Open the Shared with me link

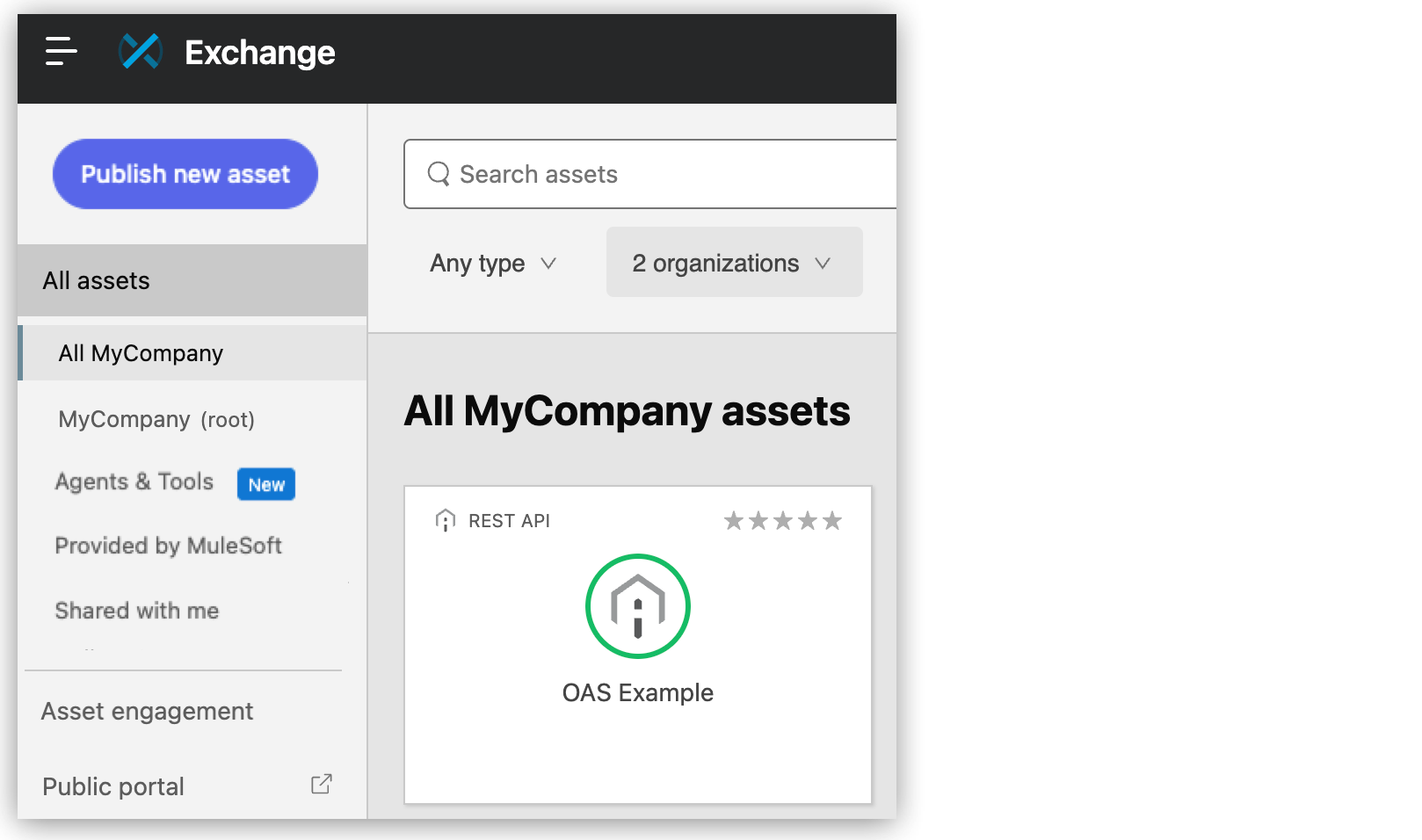click(x=137, y=610)
